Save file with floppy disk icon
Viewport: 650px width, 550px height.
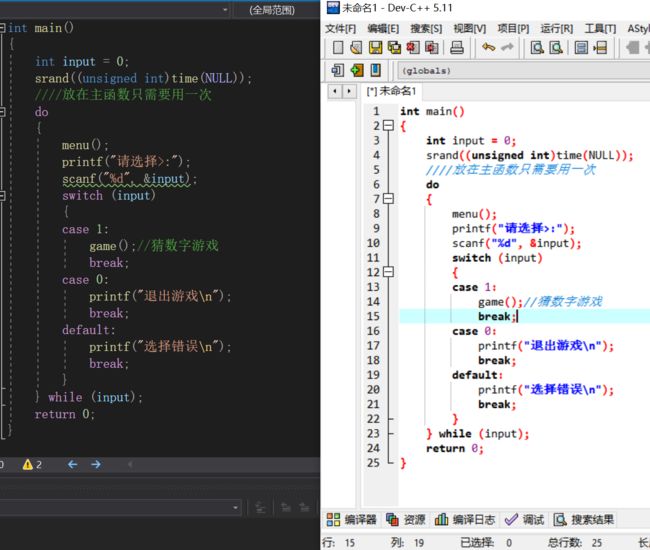pyautogui.click(x=376, y=48)
